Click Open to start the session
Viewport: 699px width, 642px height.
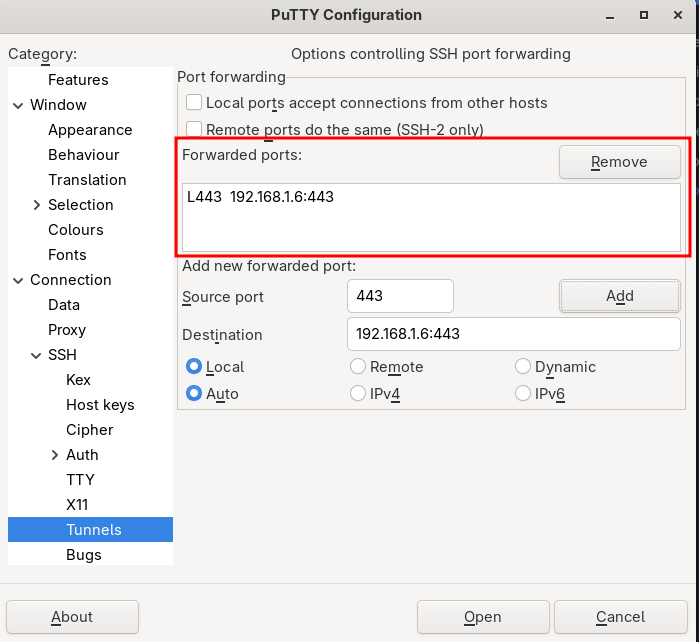coord(483,617)
